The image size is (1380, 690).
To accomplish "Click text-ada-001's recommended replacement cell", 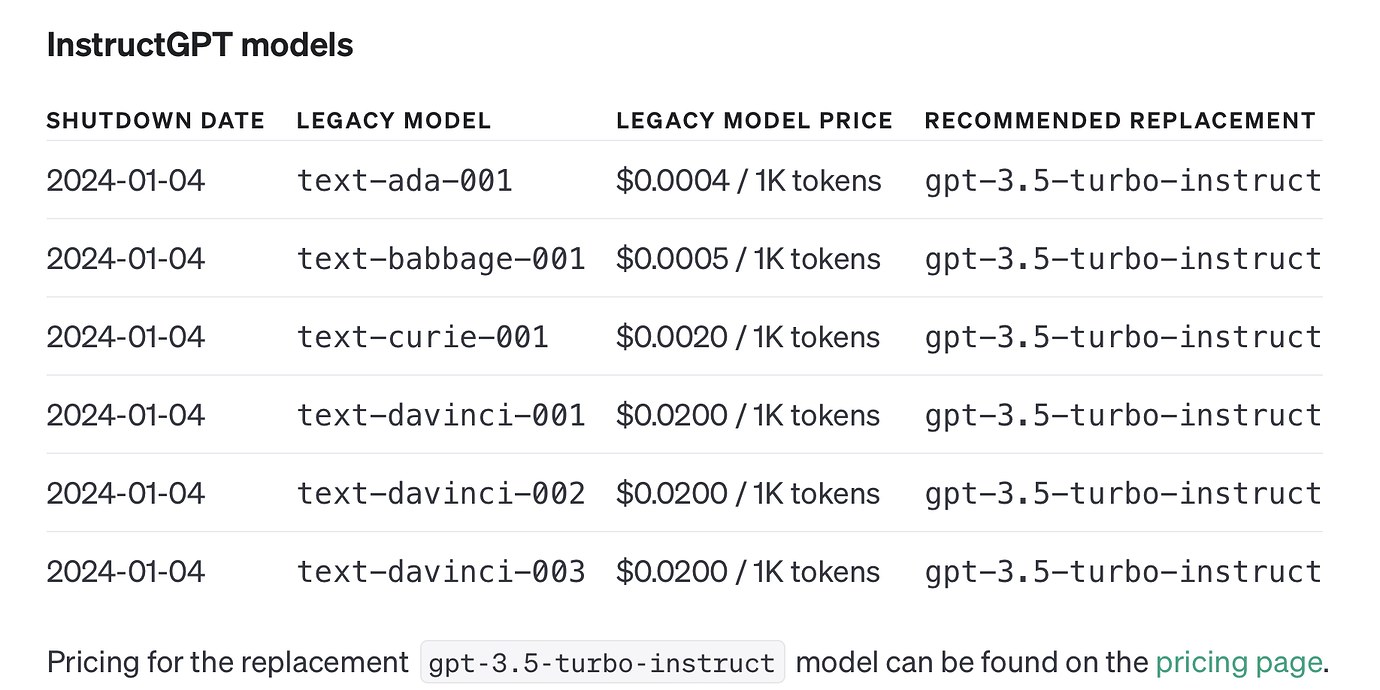I will coord(1123,181).
